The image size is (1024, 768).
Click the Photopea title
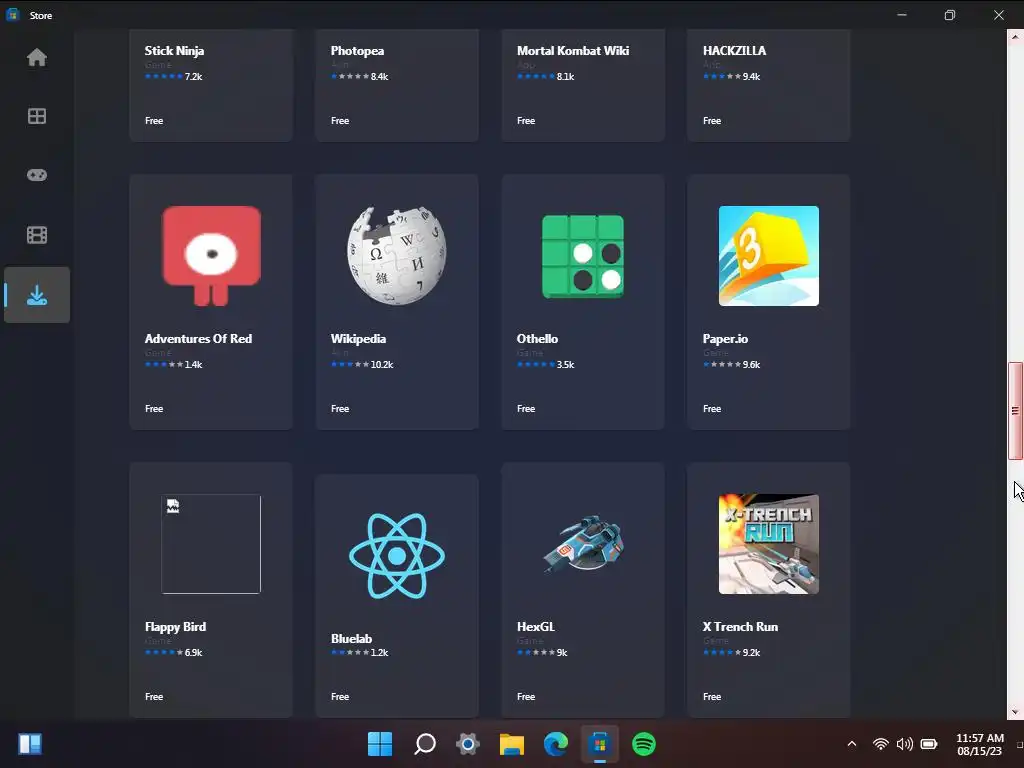(x=357, y=51)
